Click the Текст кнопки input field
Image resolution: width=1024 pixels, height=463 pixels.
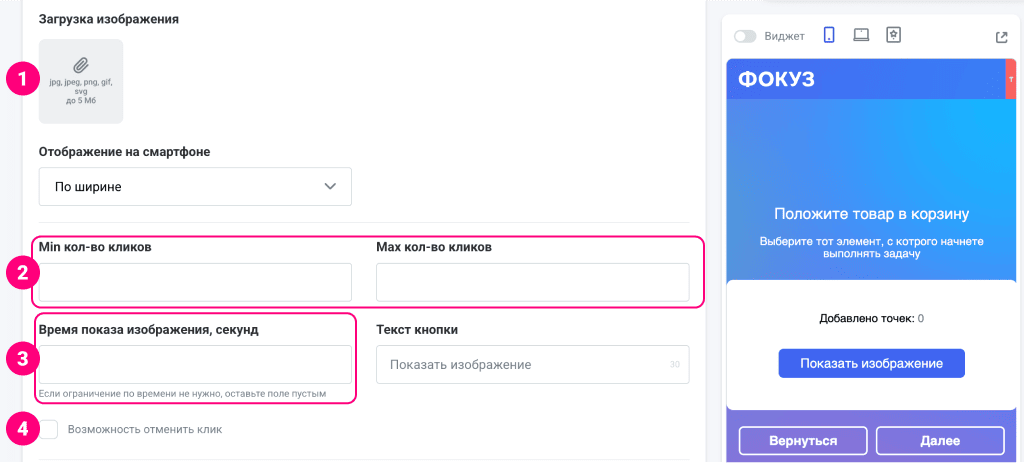pyautogui.click(x=532, y=365)
